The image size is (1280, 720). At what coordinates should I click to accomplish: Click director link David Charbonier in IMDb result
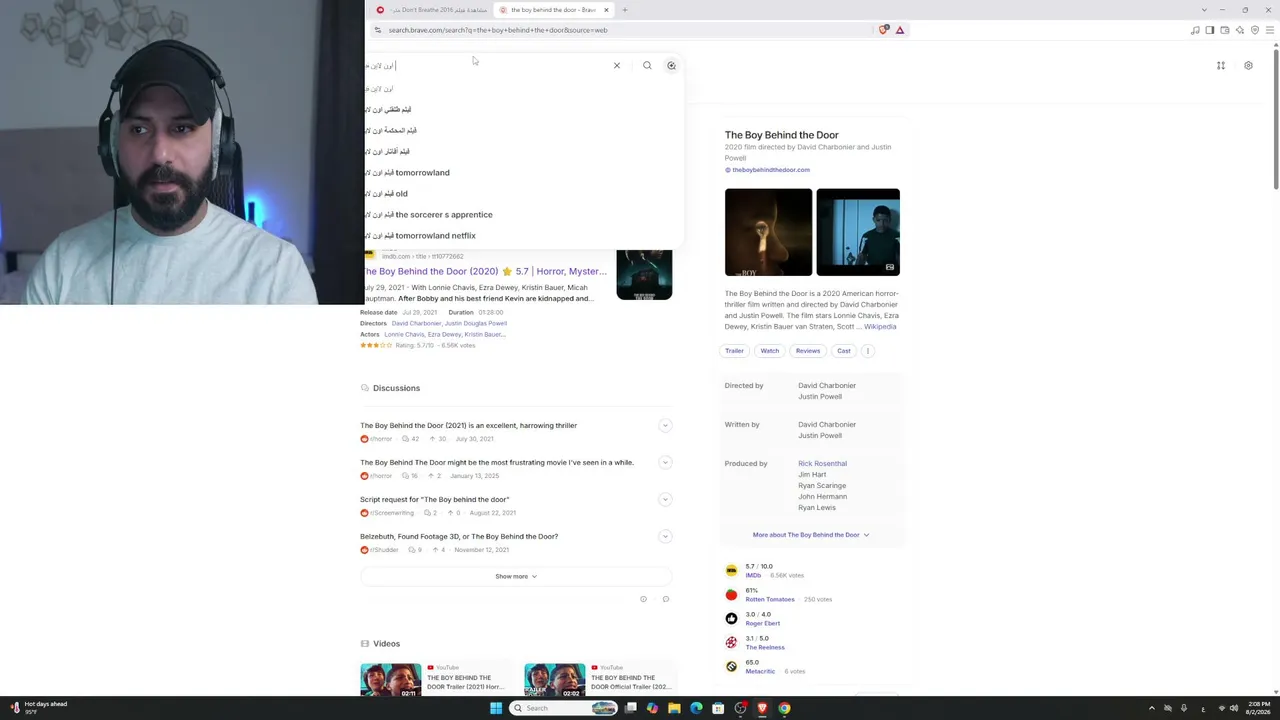(x=416, y=324)
